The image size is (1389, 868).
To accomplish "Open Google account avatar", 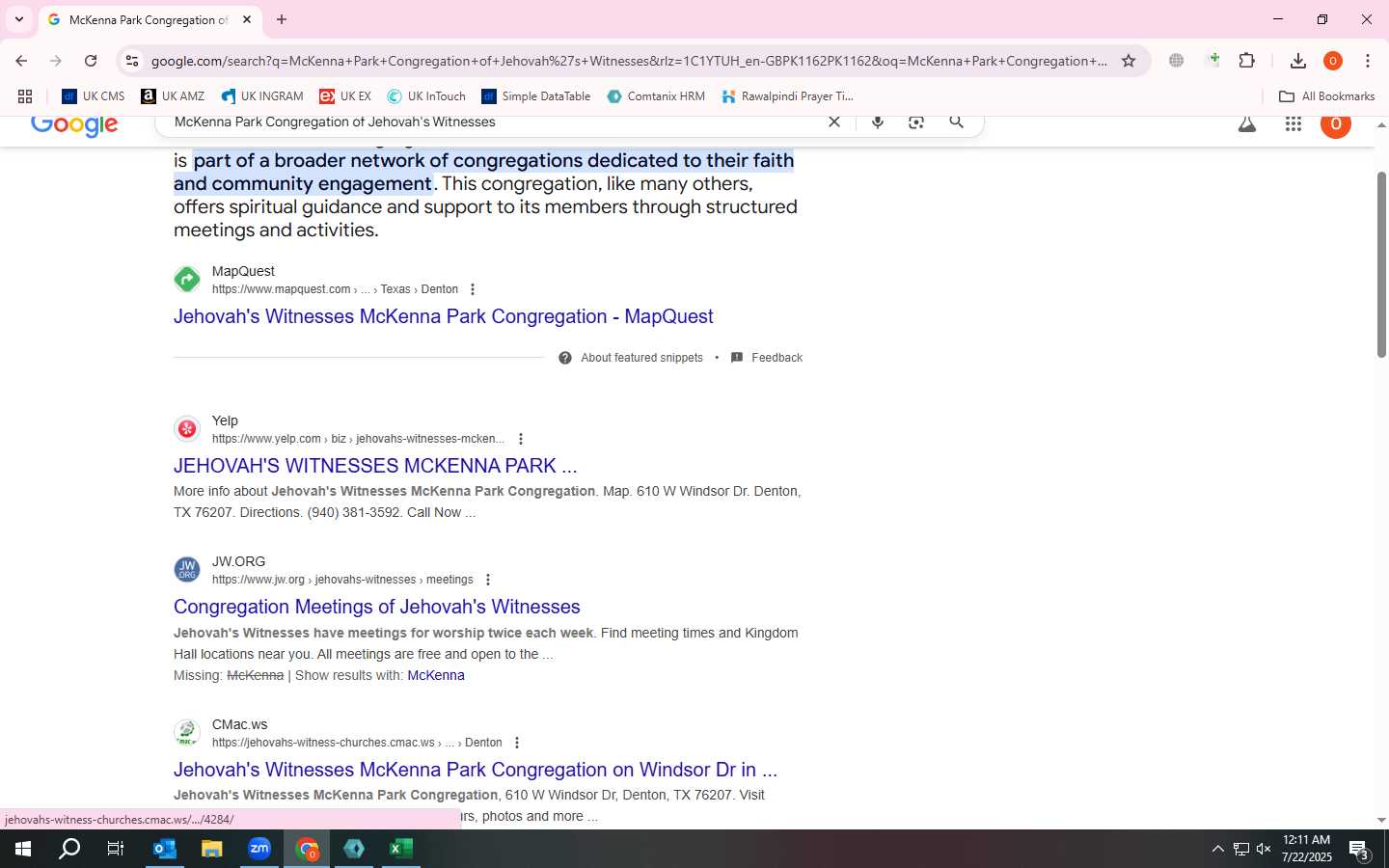I will click(x=1336, y=124).
